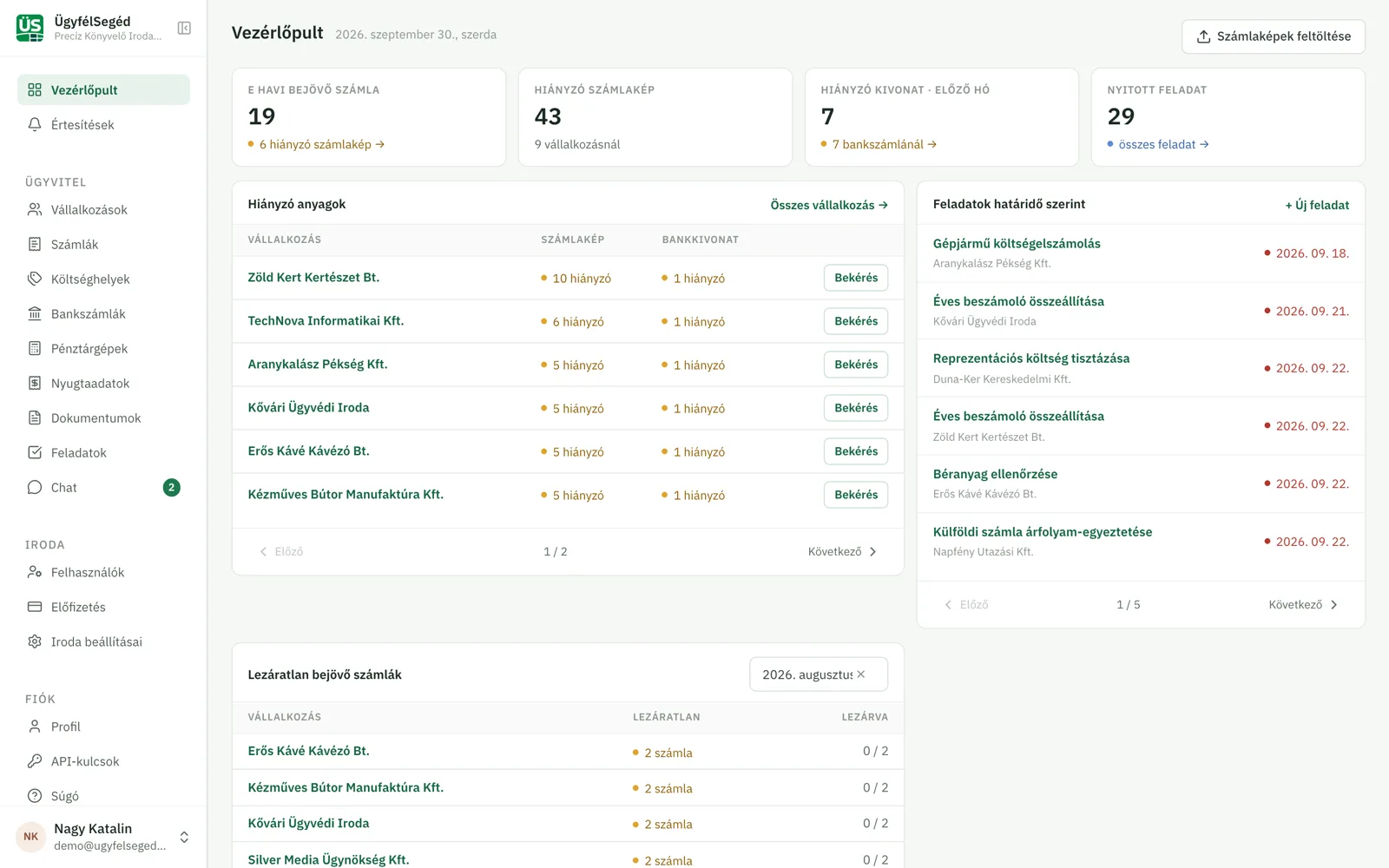Click Bekérés for Kézműves Bútor Manufaktúra Kft.
Image resolution: width=1389 pixels, height=868 pixels.
pyautogui.click(x=856, y=495)
